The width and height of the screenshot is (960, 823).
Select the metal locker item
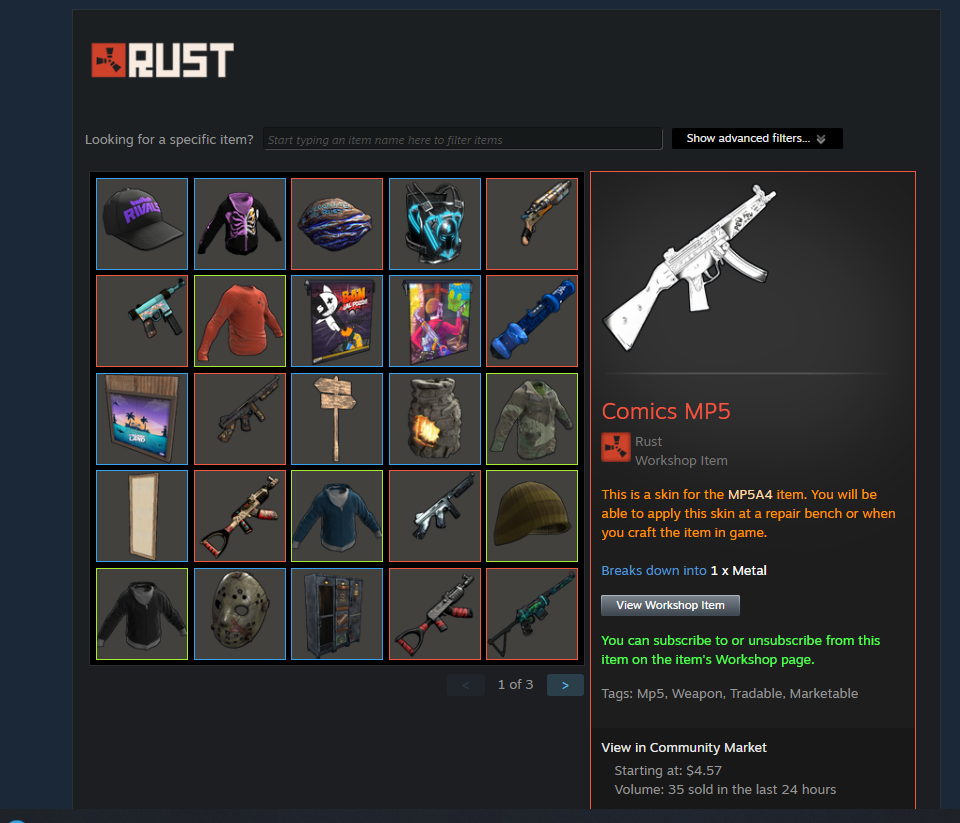(337, 614)
